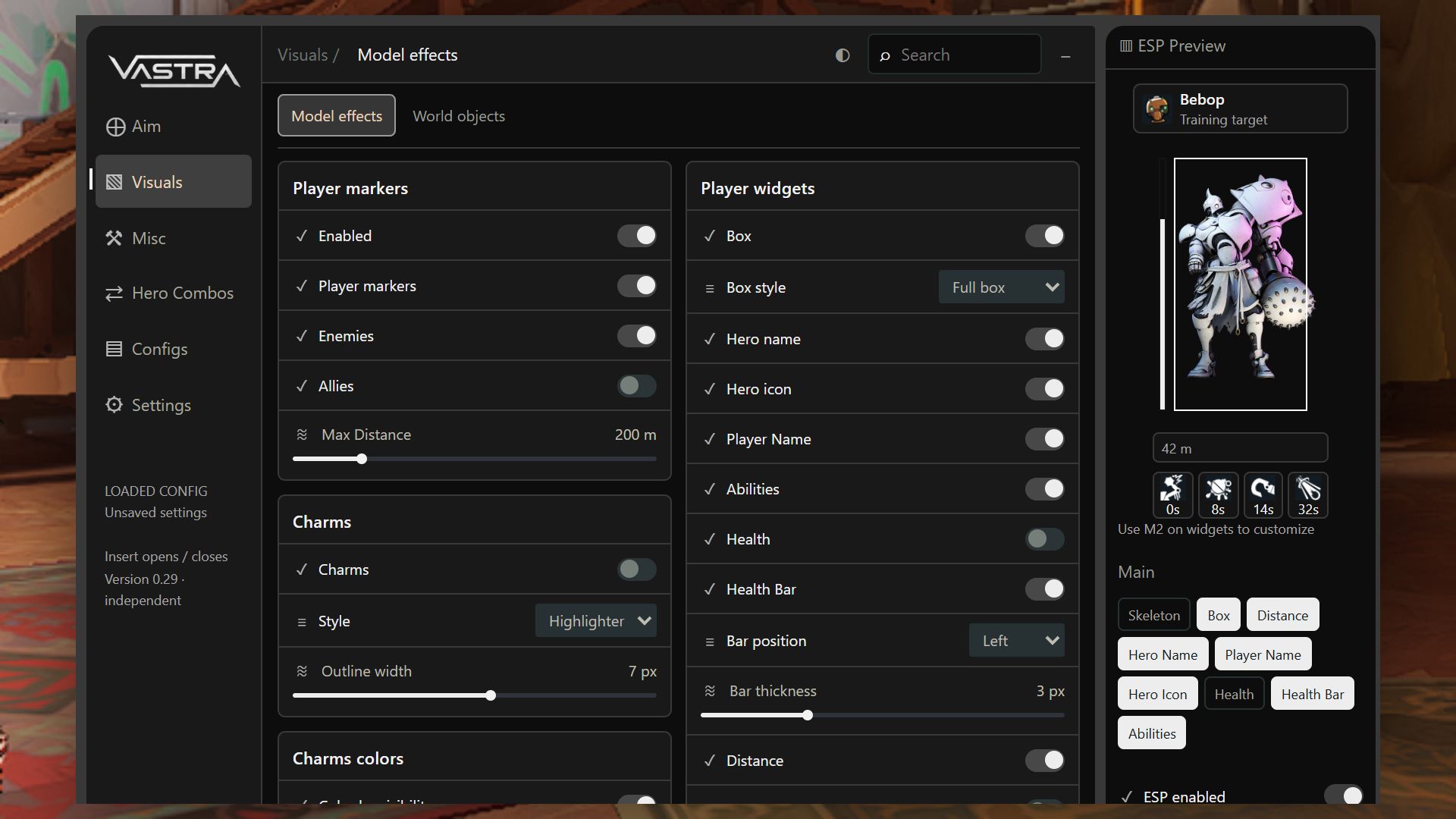
Task: Click the Max Distance wave icon
Action: tap(302, 435)
